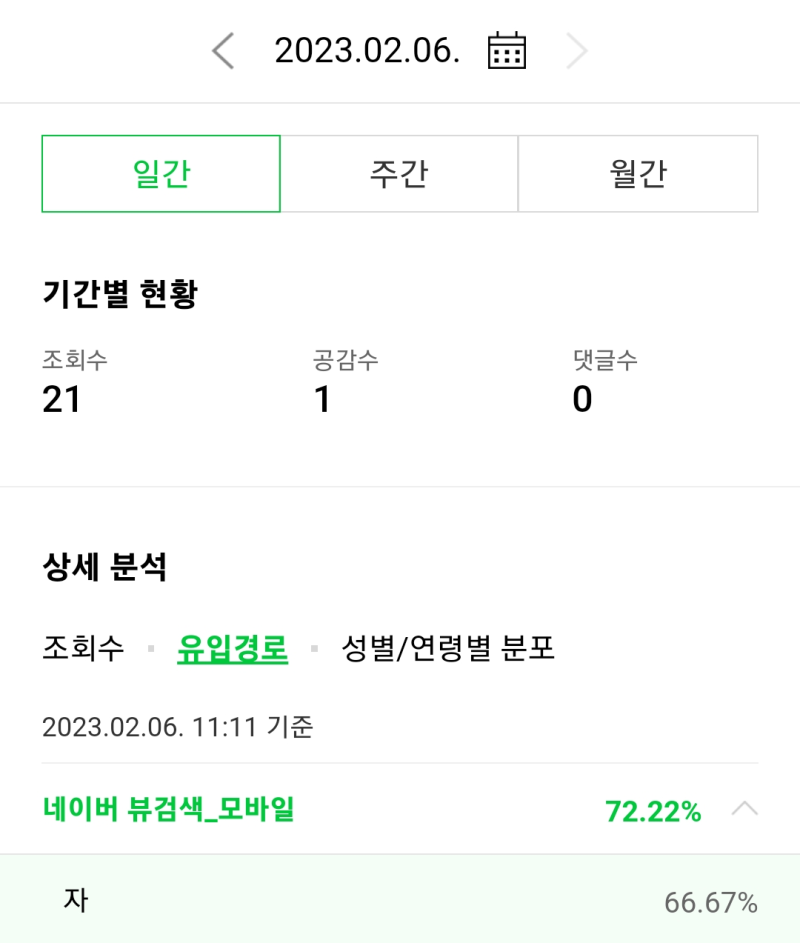Open the calendar date picker icon
The image size is (800, 943).
[x=507, y=51]
